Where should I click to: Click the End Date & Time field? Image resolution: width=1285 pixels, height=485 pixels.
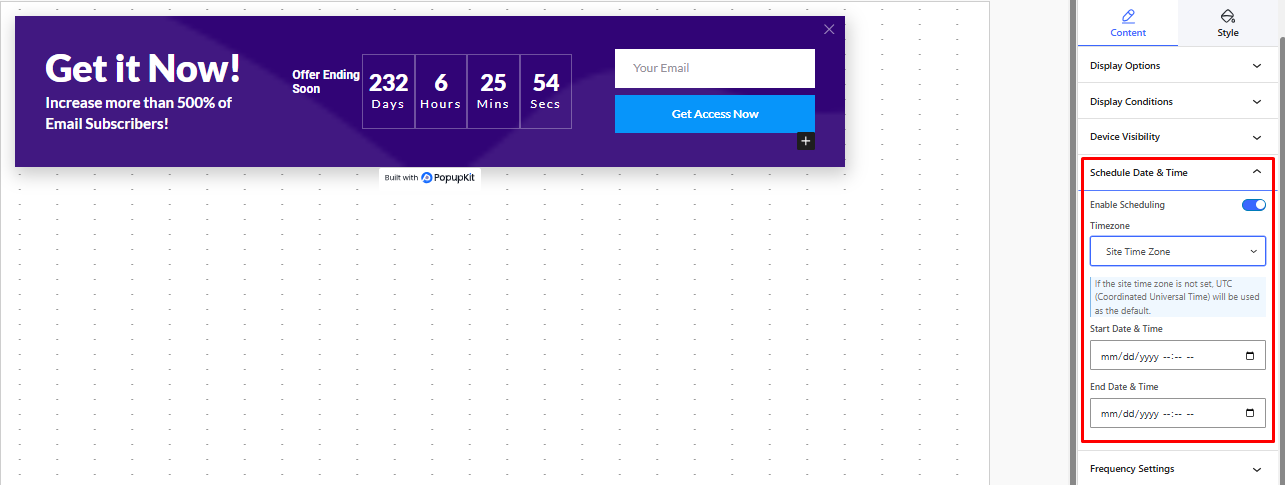click(x=1177, y=413)
